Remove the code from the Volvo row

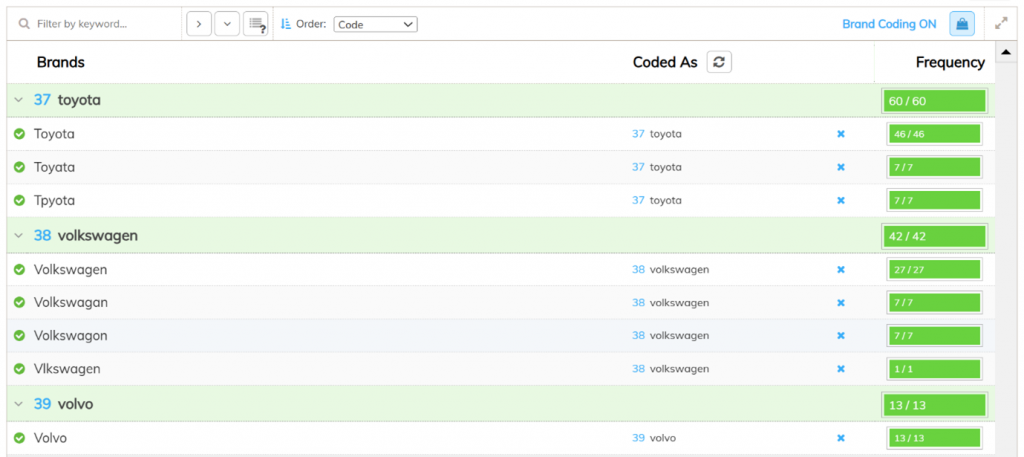tap(841, 438)
